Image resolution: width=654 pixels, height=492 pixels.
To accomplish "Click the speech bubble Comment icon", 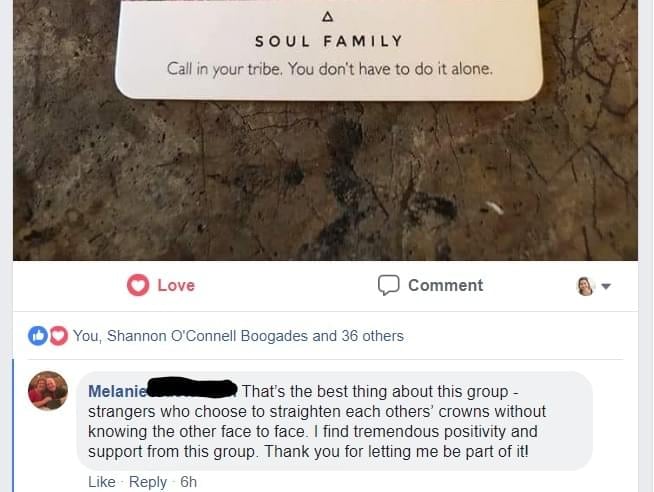I will pos(389,285).
